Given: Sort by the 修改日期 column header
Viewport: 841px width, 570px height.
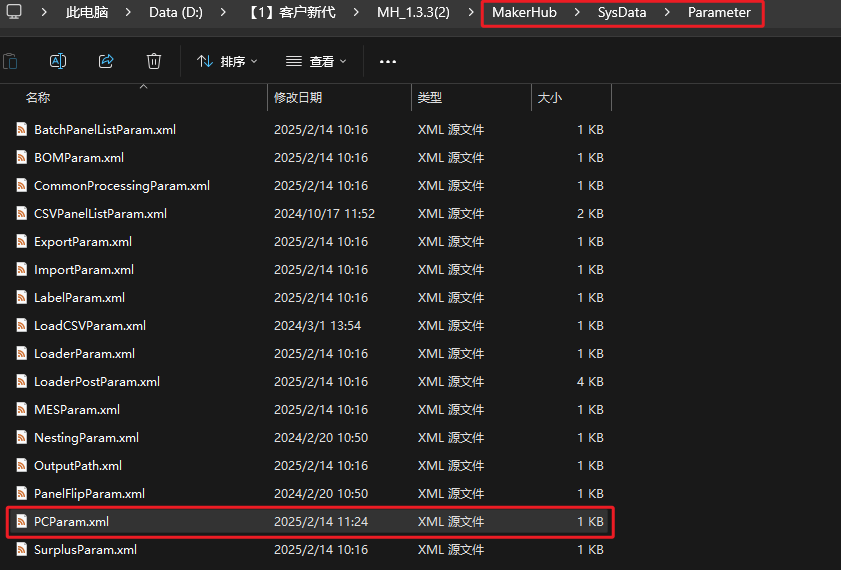Looking at the screenshot, I should 298,98.
